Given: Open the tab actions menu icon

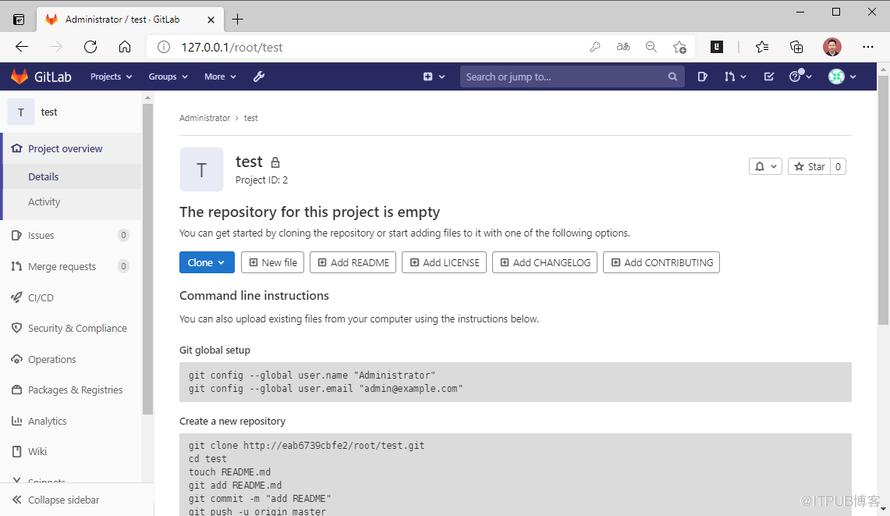Looking at the screenshot, I should click(19, 19).
